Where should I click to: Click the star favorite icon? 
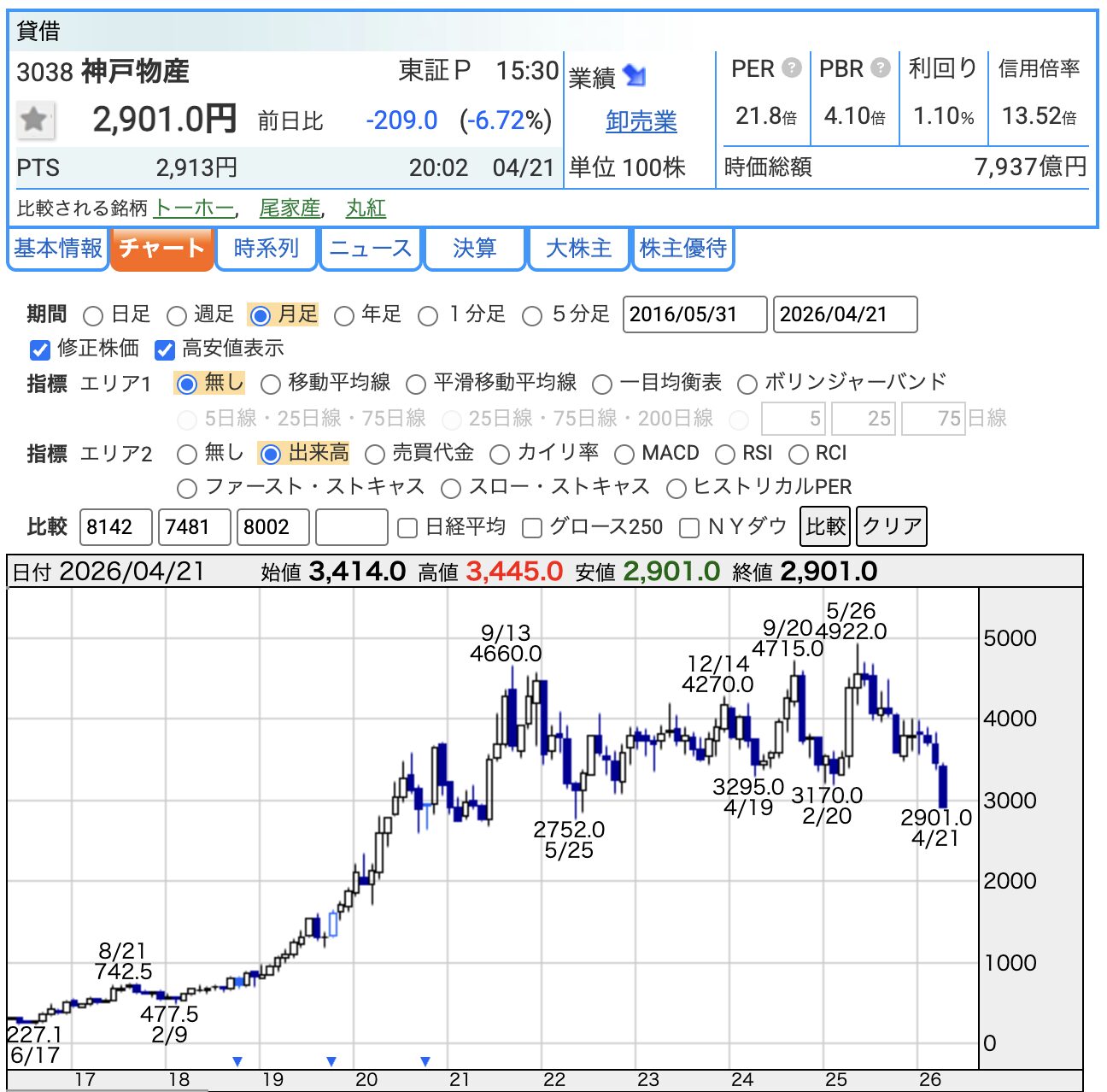34,120
